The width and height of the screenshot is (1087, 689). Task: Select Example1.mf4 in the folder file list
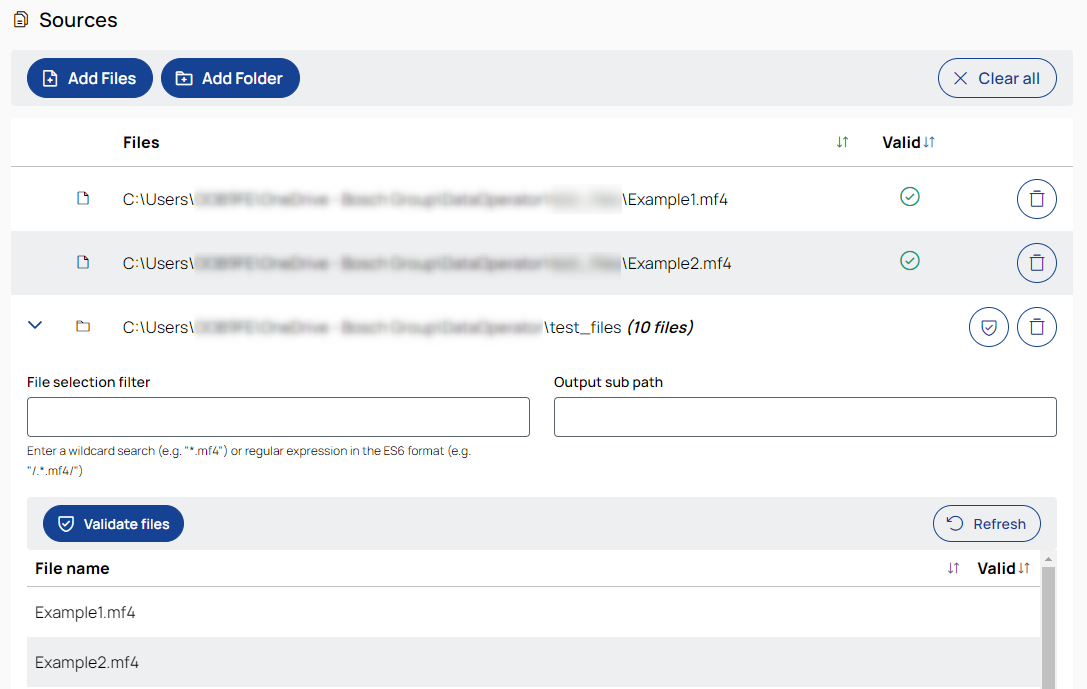pyautogui.click(x=85, y=612)
